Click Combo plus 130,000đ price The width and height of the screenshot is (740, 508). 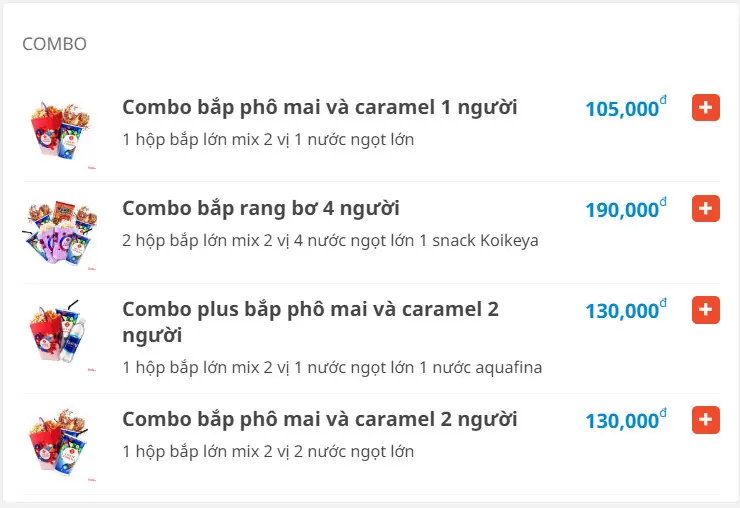click(622, 311)
